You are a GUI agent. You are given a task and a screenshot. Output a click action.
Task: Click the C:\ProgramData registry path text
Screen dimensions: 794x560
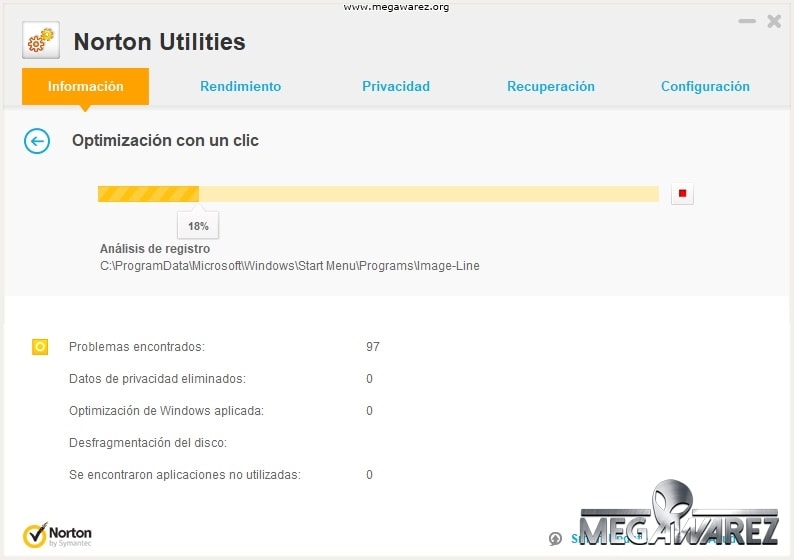pos(290,266)
